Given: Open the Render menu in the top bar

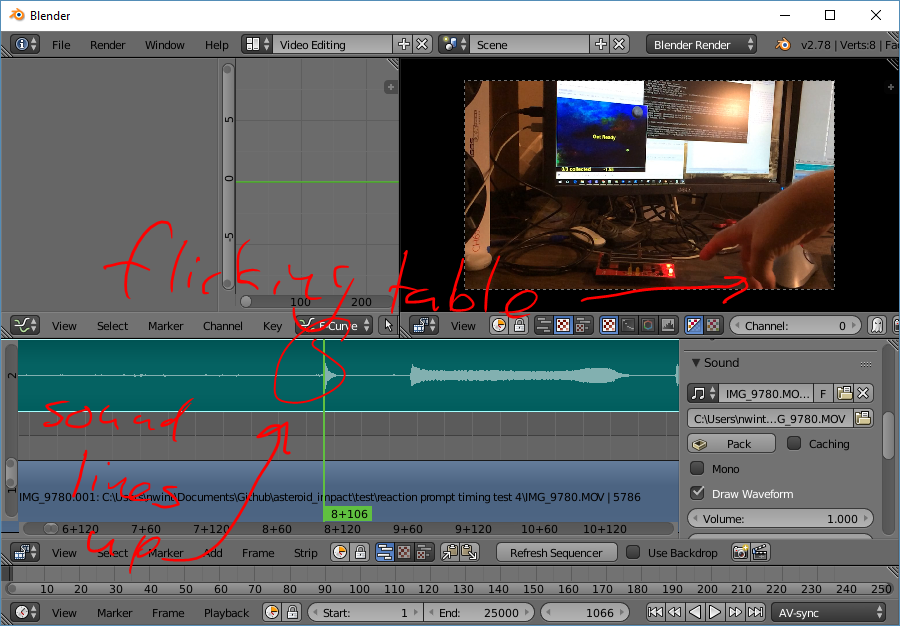Looking at the screenshot, I should [107, 44].
